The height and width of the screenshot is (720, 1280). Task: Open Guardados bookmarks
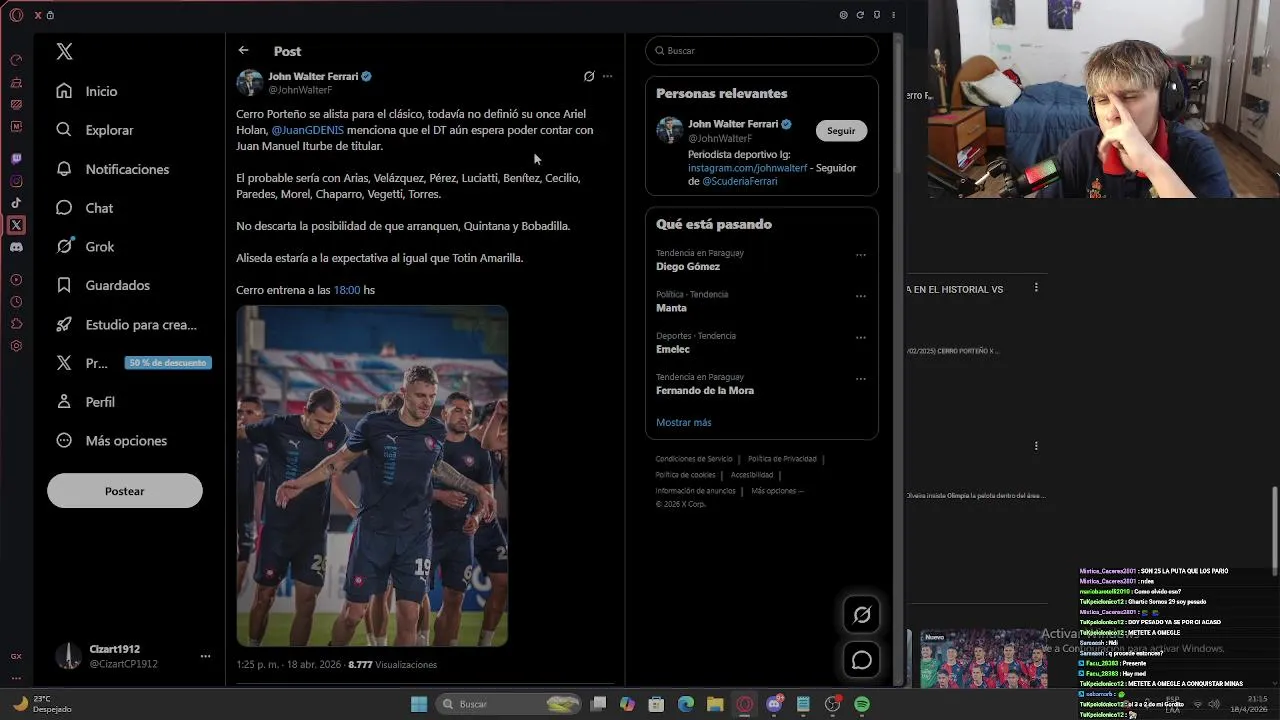[103, 285]
